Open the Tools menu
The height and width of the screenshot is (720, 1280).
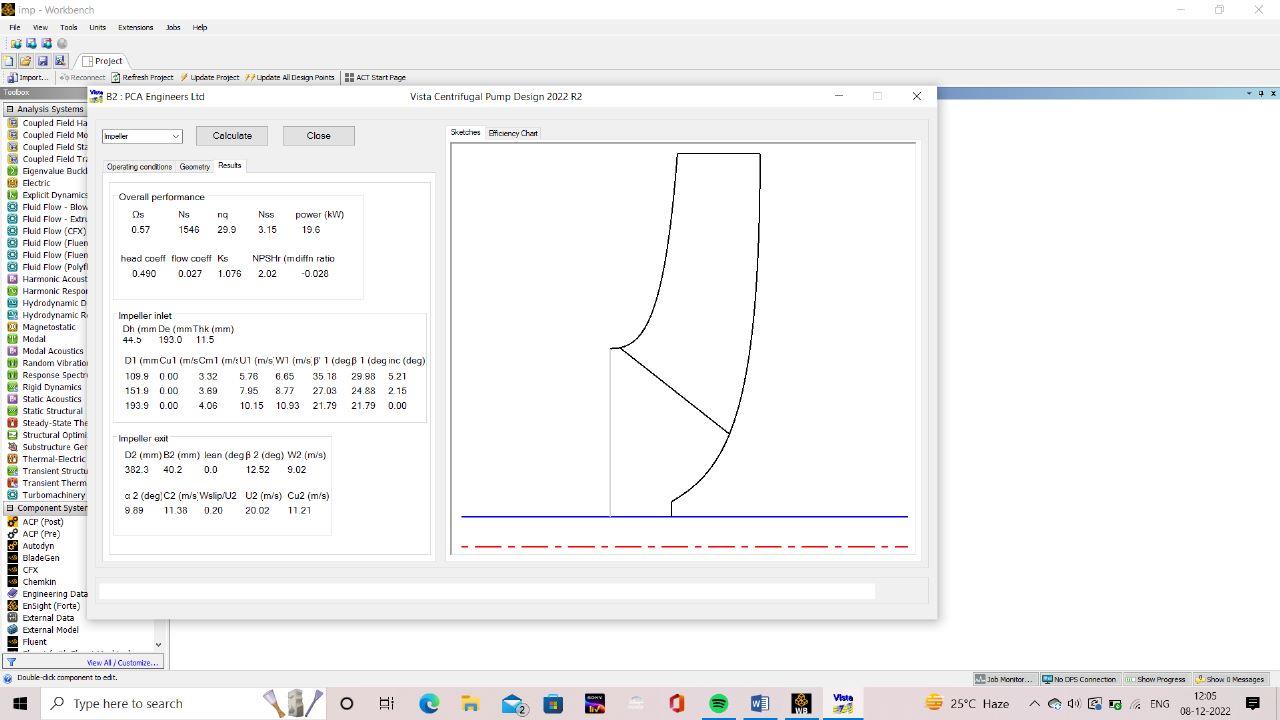[68, 27]
